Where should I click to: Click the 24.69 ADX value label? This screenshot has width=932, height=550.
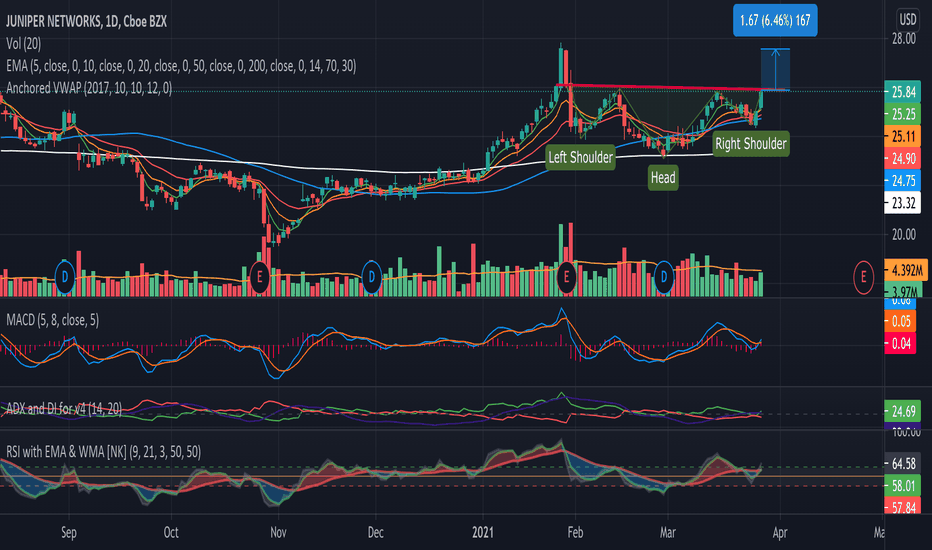[x=903, y=411]
